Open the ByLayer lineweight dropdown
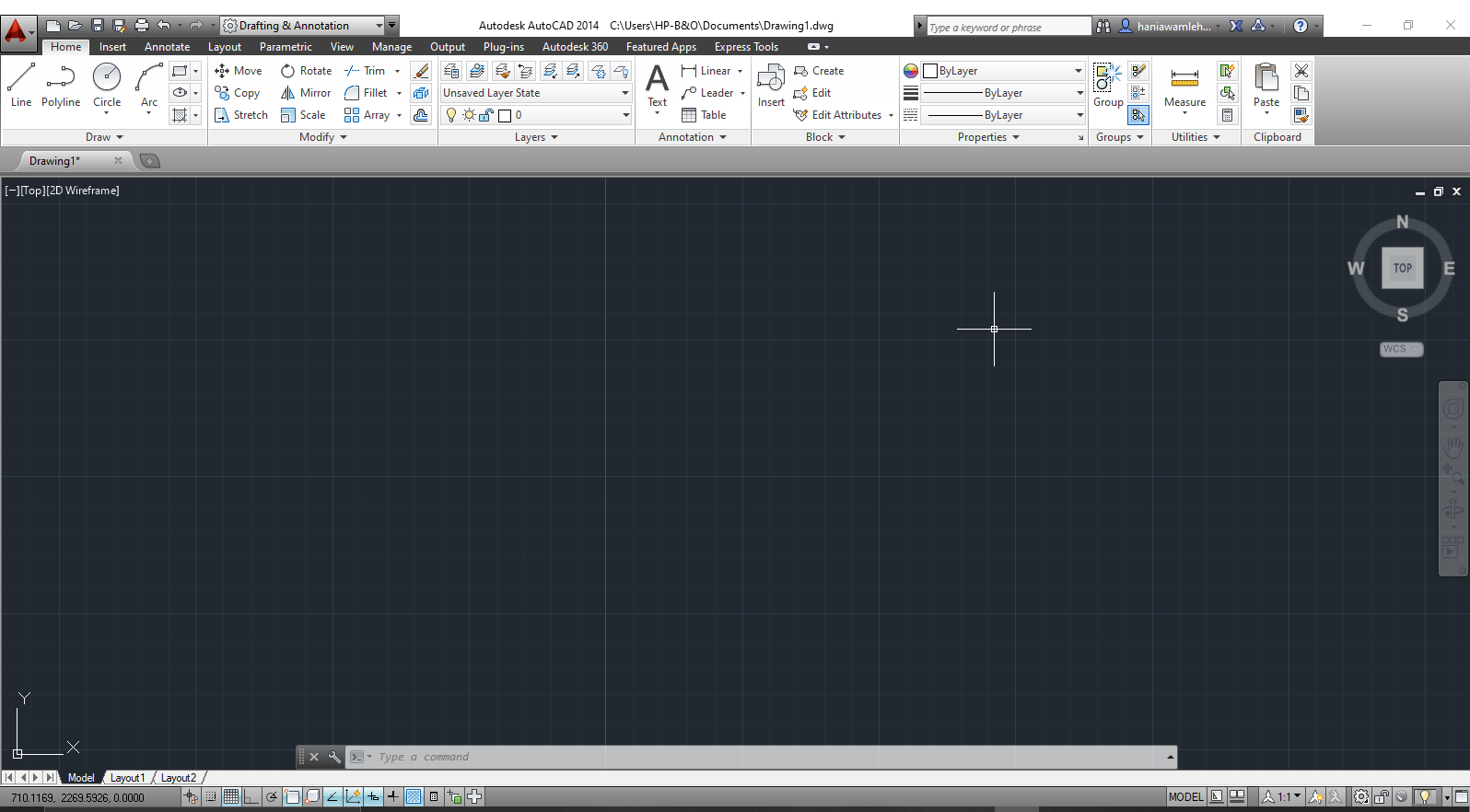Viewport: 1470px width, 812px height. (1005, 93)
